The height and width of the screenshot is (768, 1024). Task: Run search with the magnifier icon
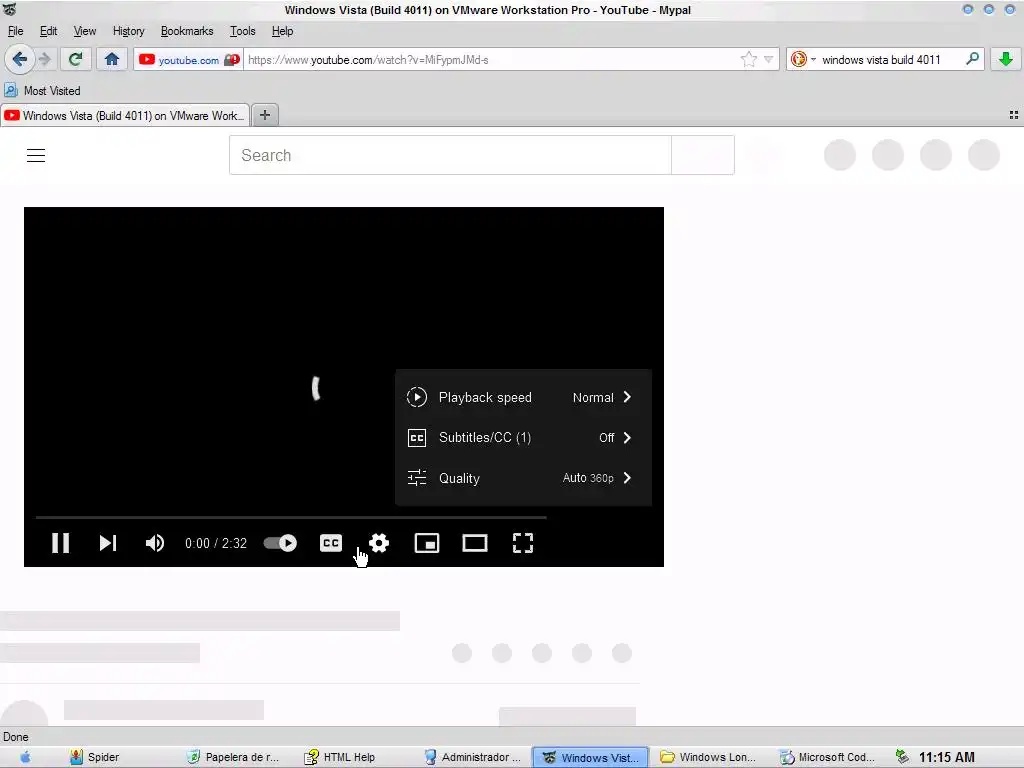pyautogui.click(x=972, y=59)
